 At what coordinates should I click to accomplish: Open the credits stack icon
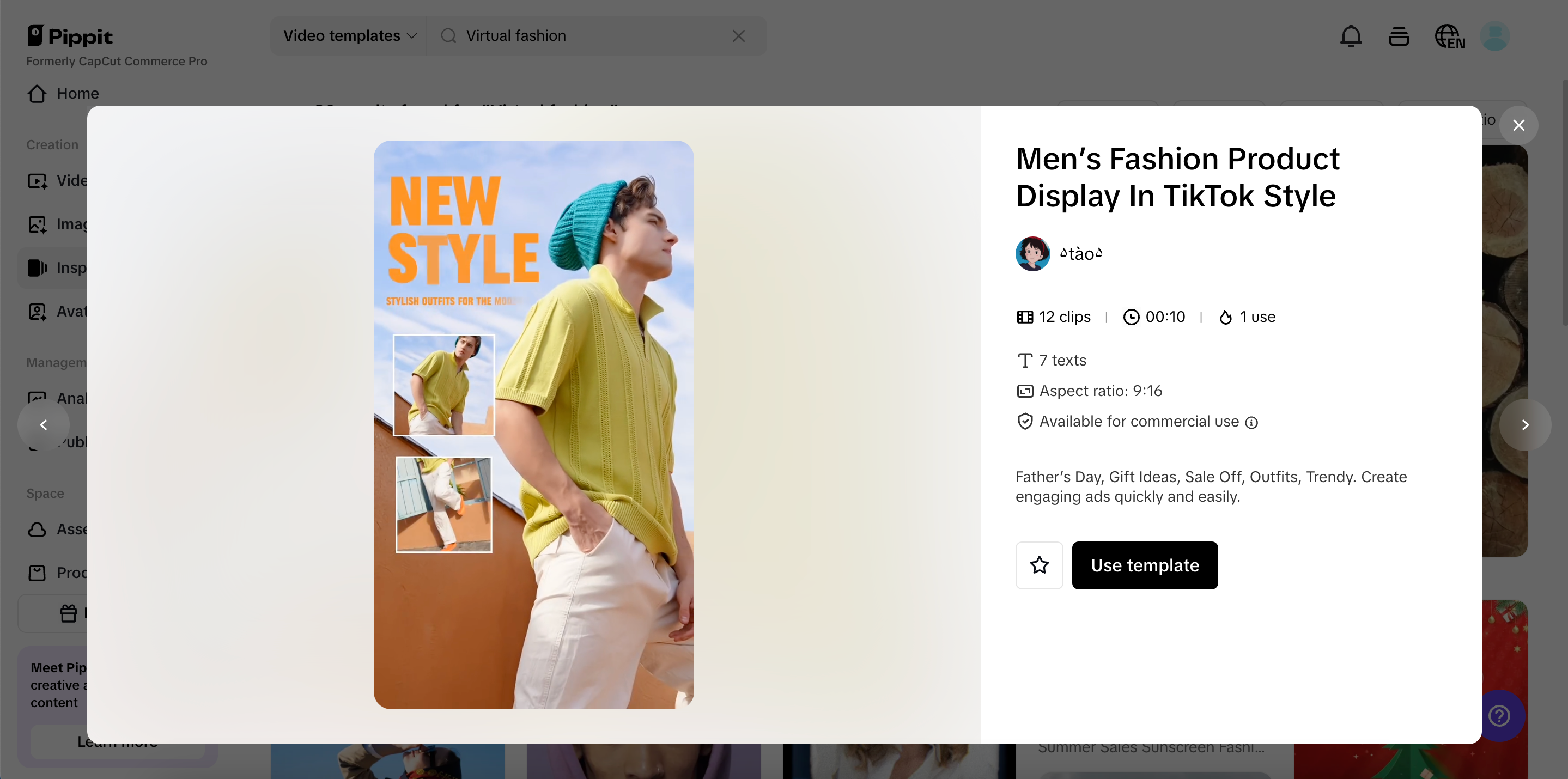click(x=1399, y=36)
